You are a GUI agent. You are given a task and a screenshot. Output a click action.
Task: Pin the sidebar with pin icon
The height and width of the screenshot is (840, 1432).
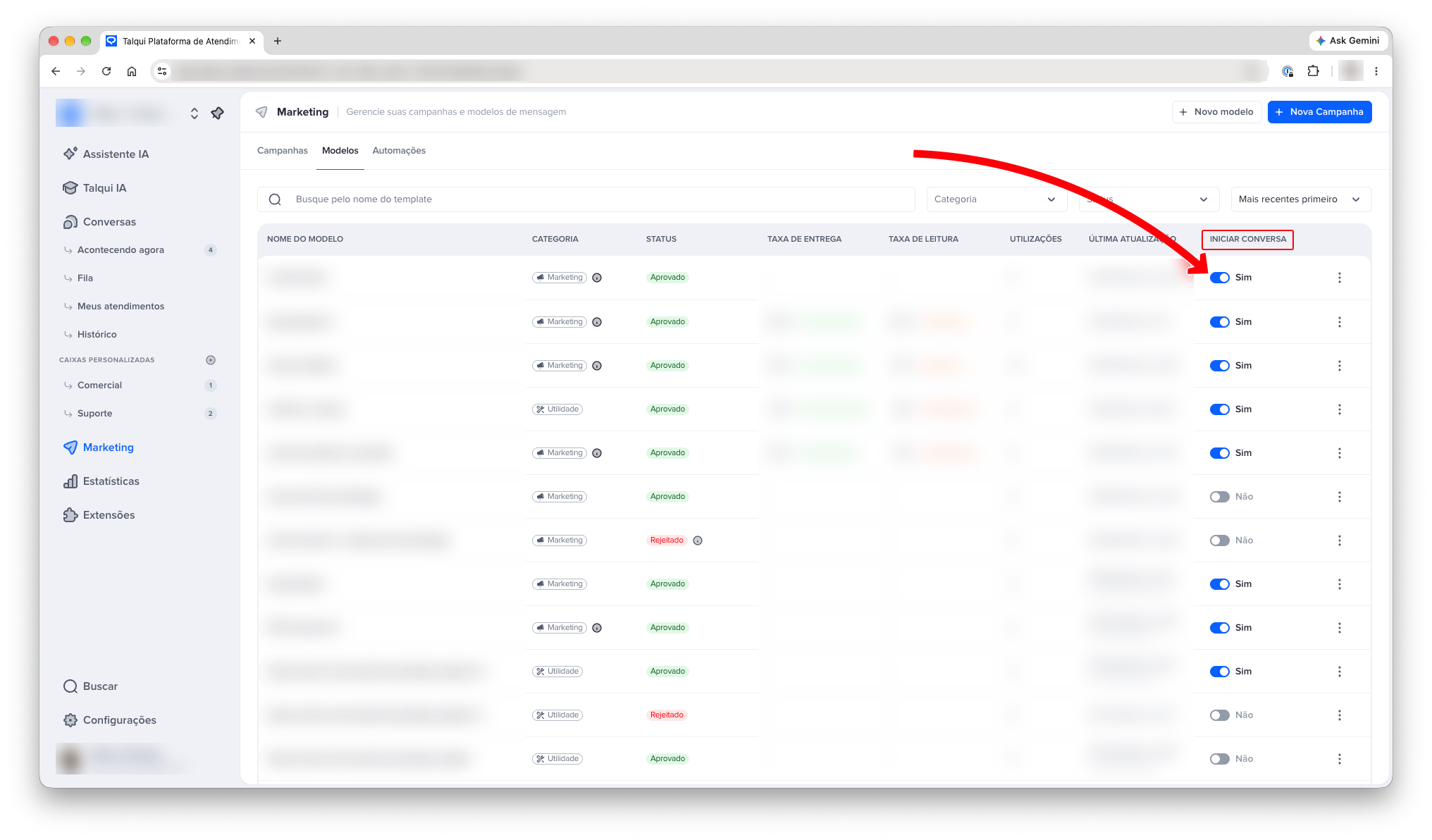[217, 113]
